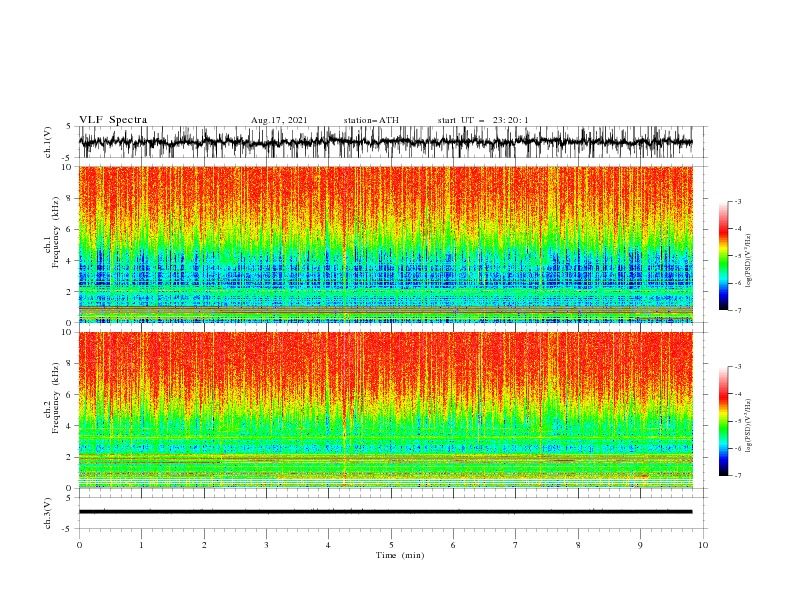Click ch.2 frequency axis tick "8"
This screenshot has height=612, width=792.
click(x=70, y=364)
